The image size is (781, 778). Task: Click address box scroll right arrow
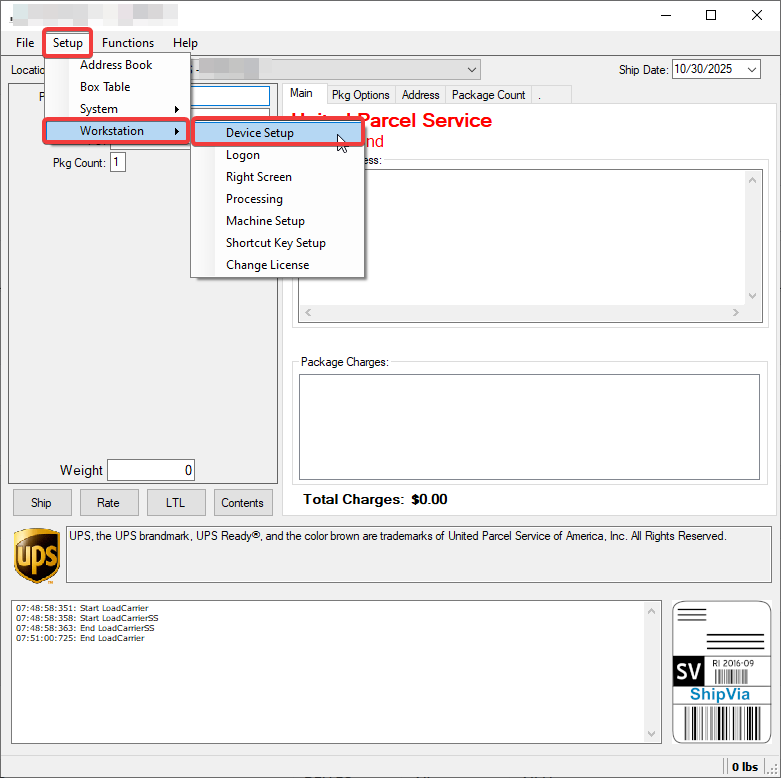[736, 312]
